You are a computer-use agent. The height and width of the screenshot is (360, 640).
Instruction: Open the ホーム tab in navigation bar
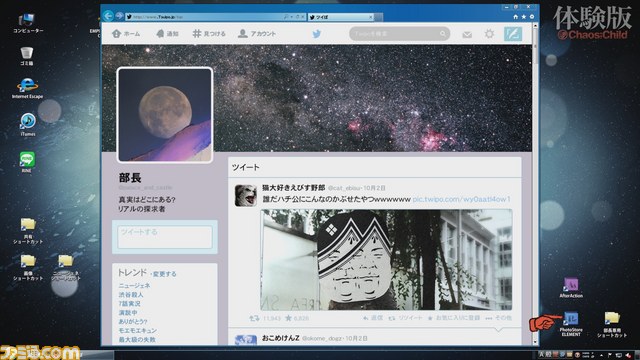[126, 34]
